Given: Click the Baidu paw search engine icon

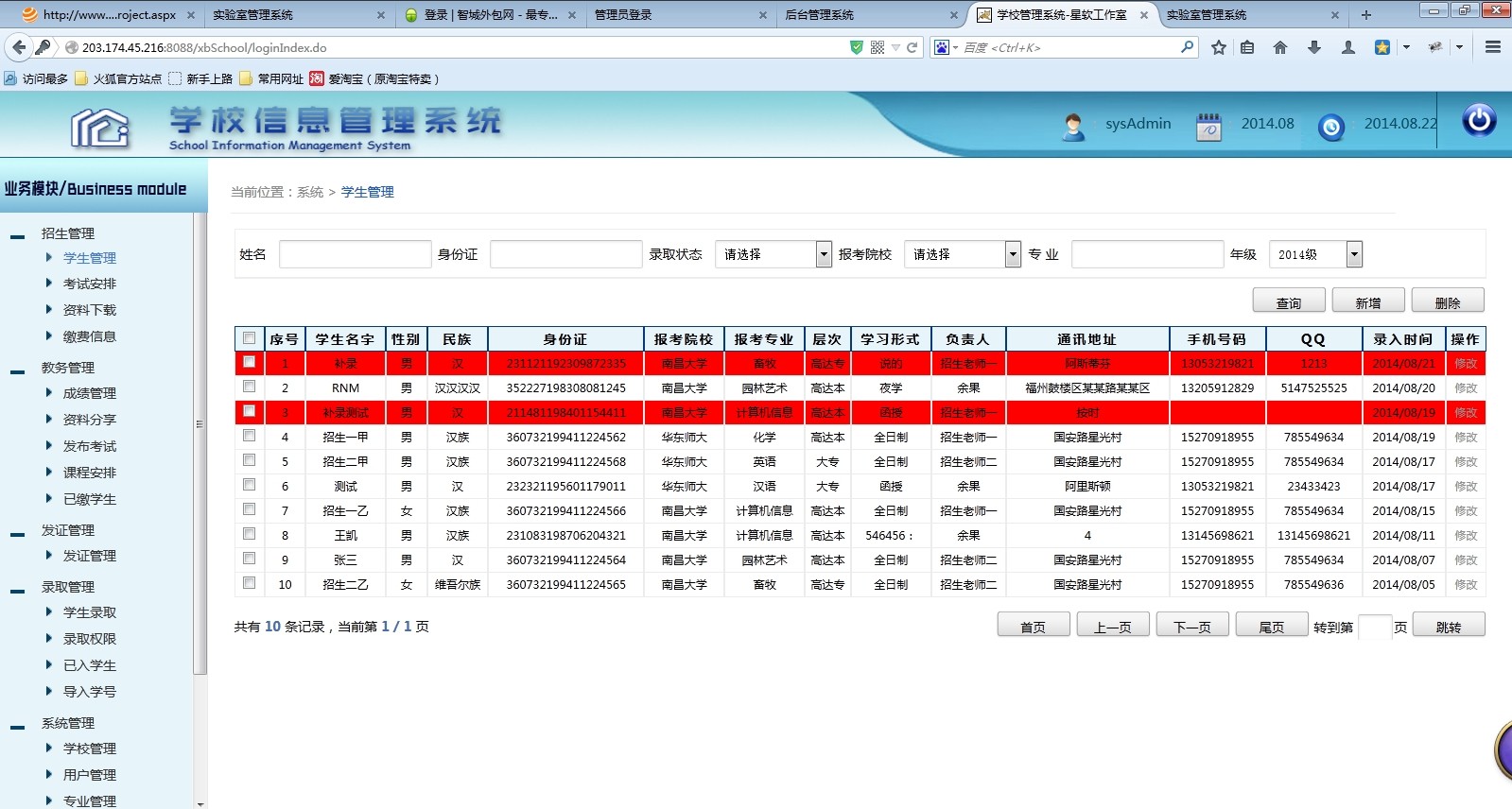Looking at the screenshot, I should 942,47.
